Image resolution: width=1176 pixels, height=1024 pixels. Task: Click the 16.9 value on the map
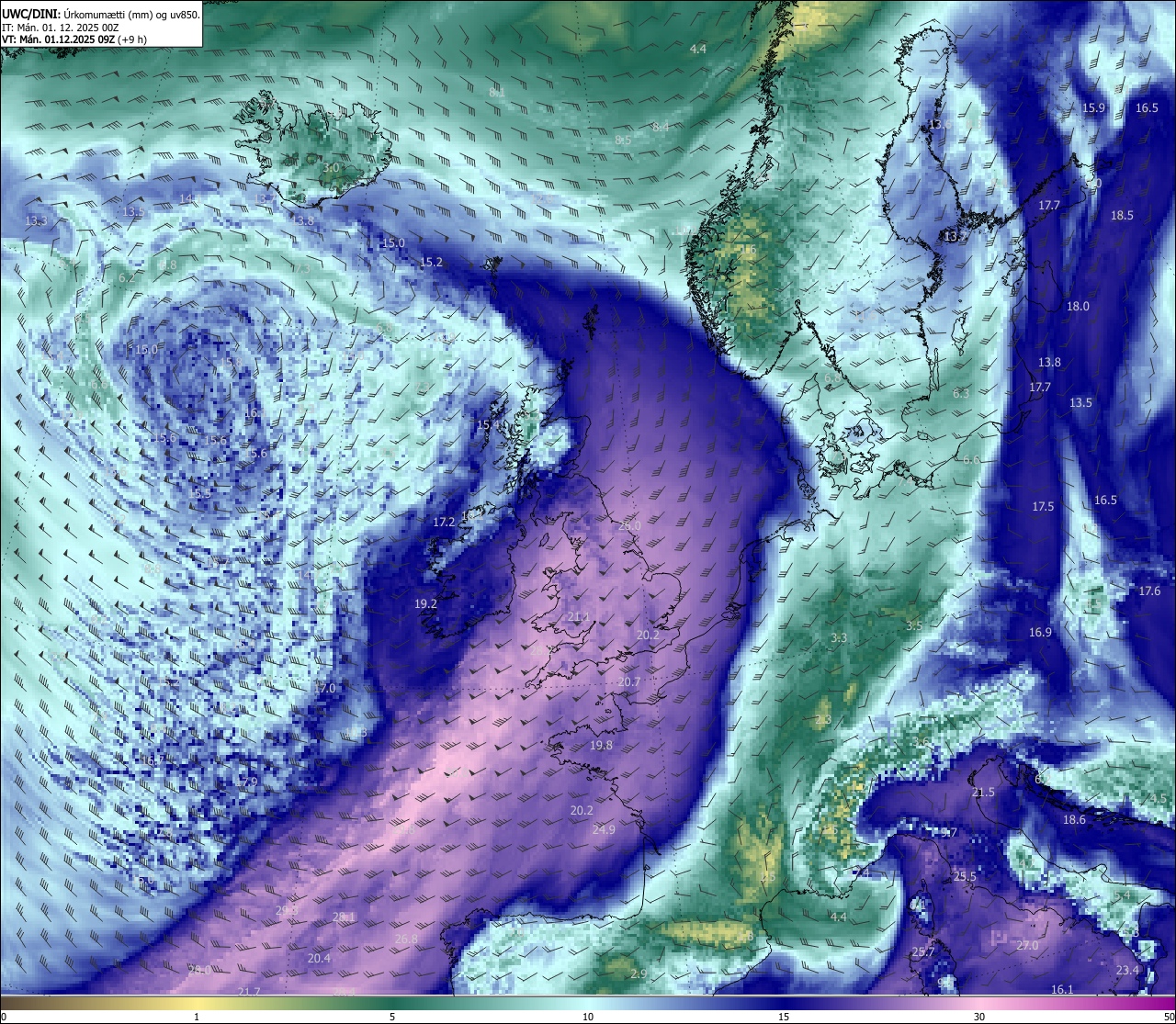pyautogui.click(x=1040, y=633)
